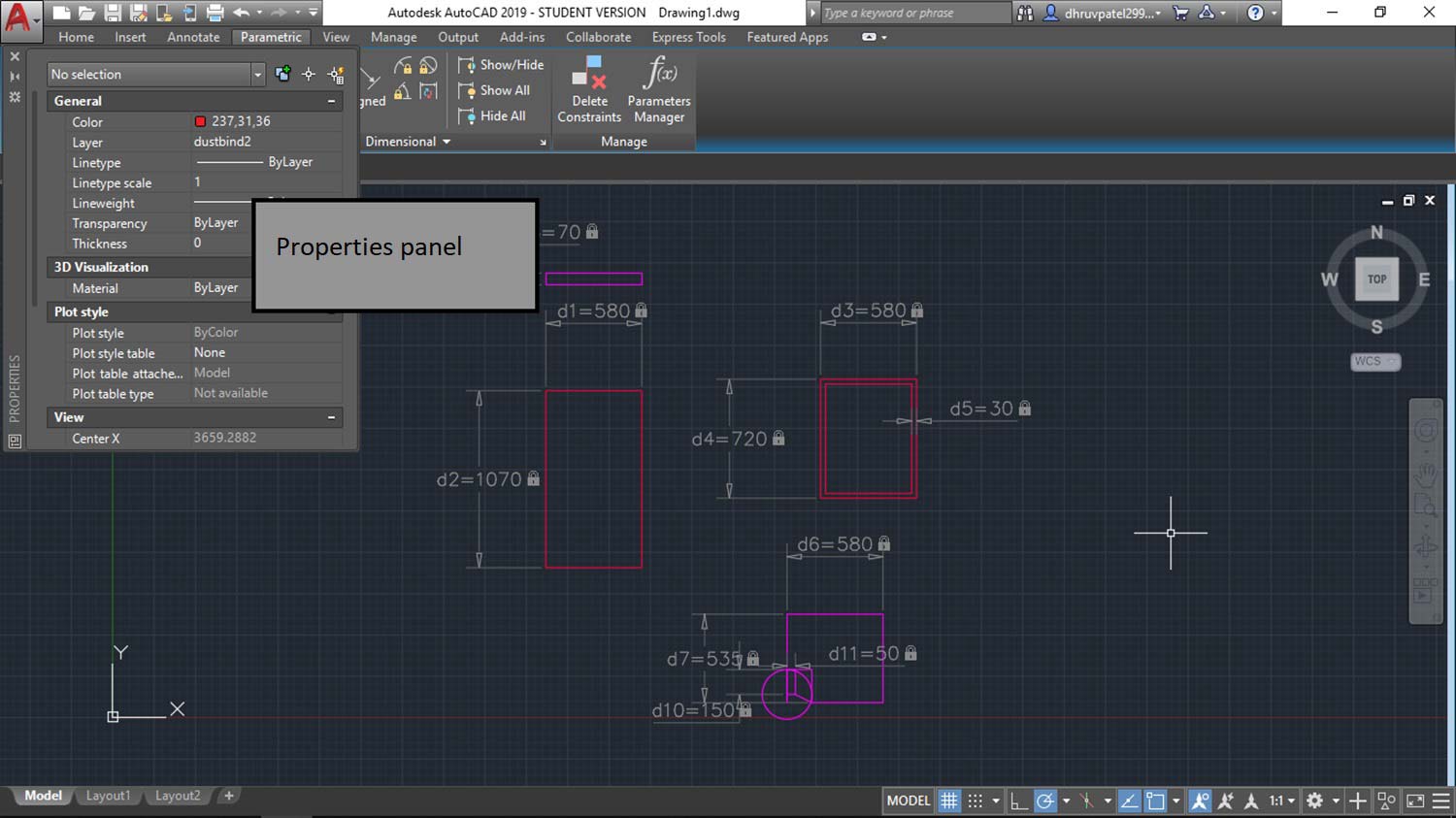Toggle Snap mode dotted grid icon
Image resolution: width=1456 pixels, height=818 pixels.
point(975,801)
